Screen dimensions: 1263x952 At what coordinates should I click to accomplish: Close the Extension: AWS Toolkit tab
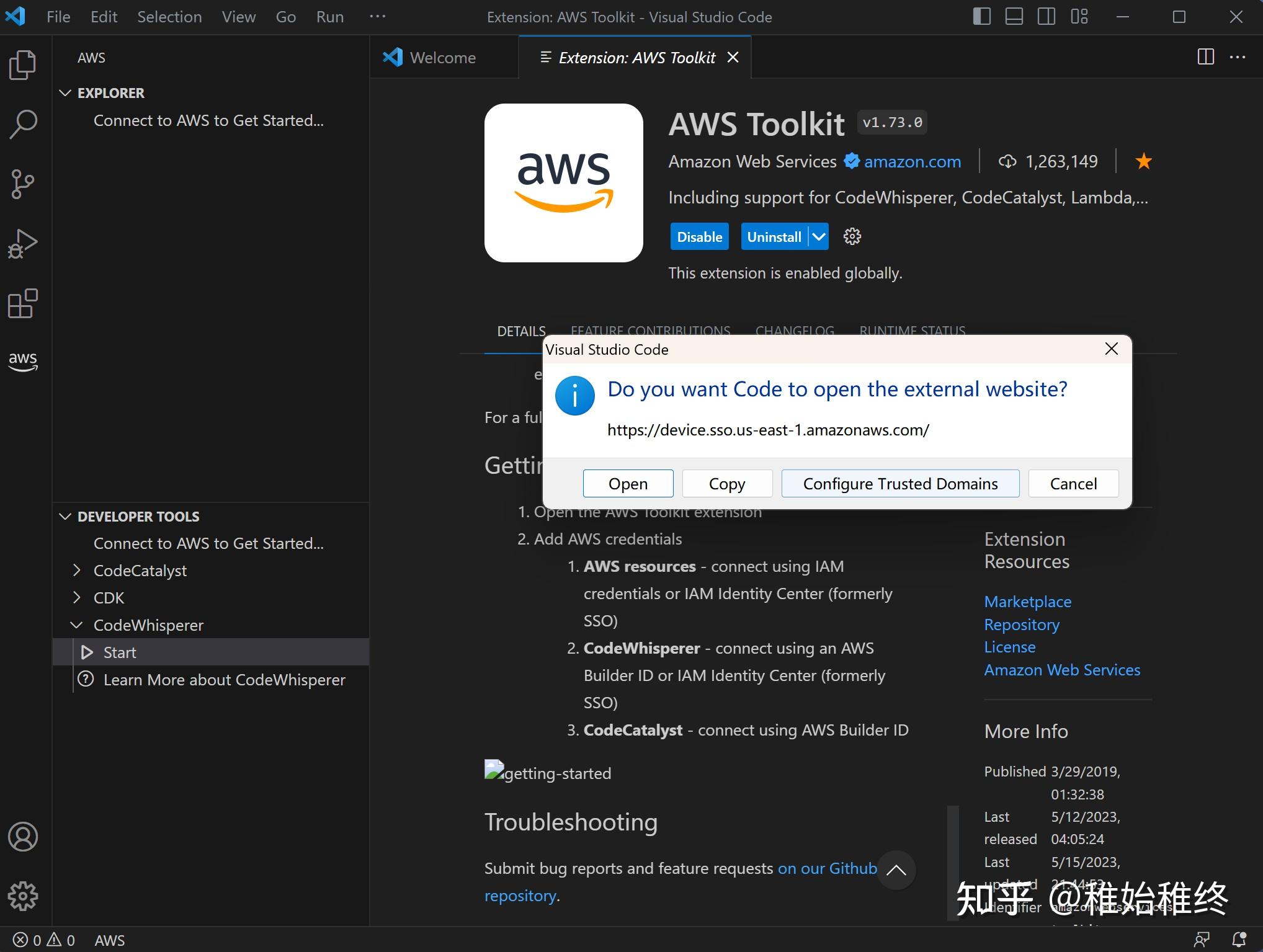tap(733, 57)
